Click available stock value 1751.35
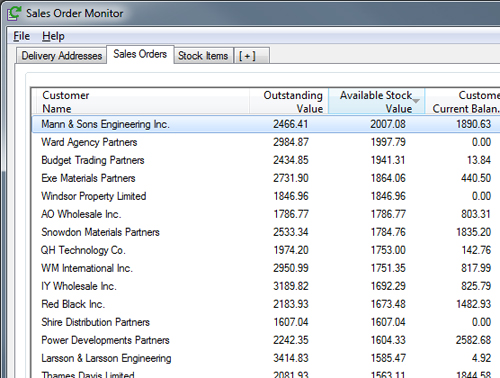500x378 pixels. tap(388, 268)
